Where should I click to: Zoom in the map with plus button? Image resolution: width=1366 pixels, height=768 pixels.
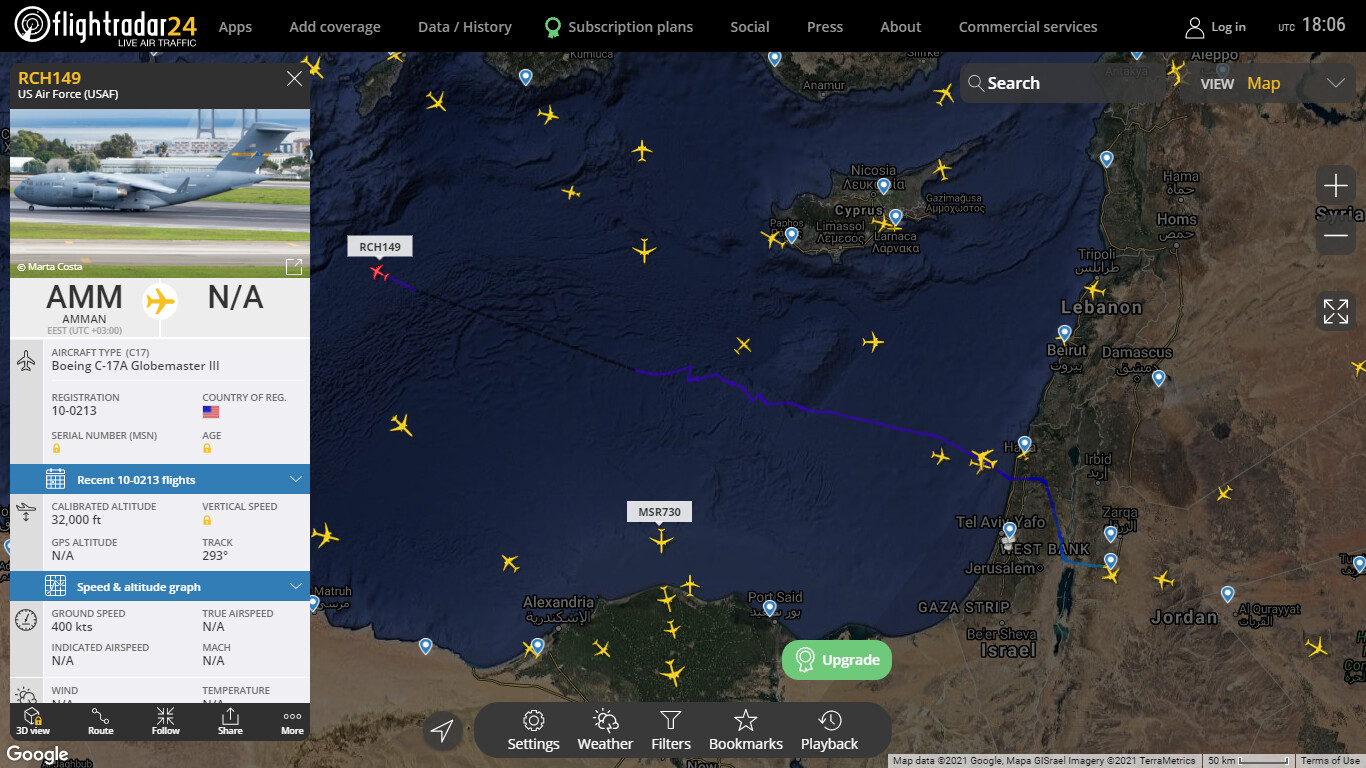point(1336,186)
